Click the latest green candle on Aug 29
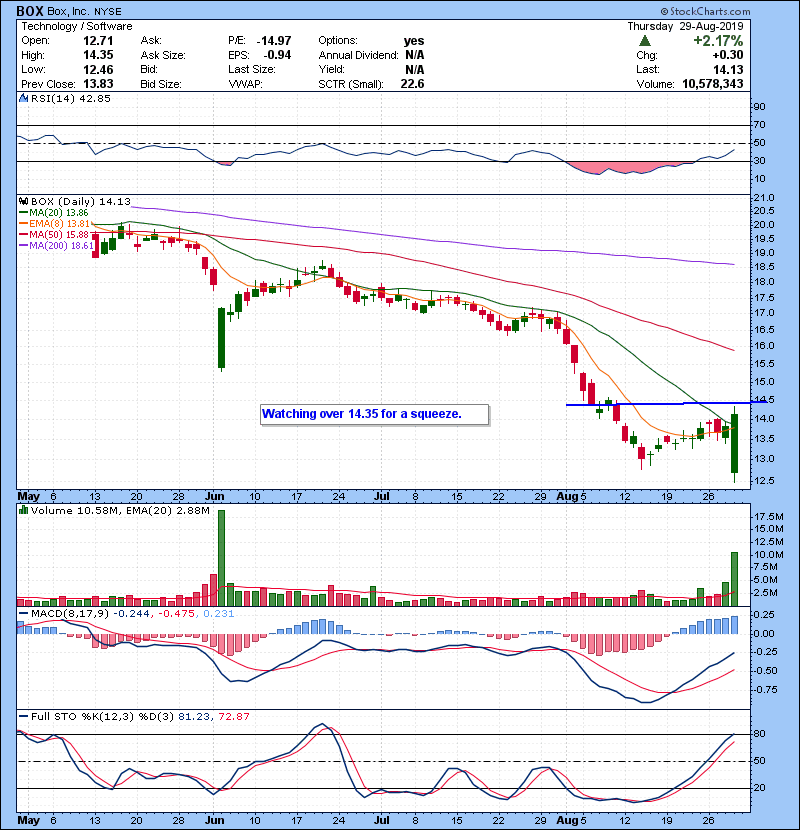 pos(734,444)
